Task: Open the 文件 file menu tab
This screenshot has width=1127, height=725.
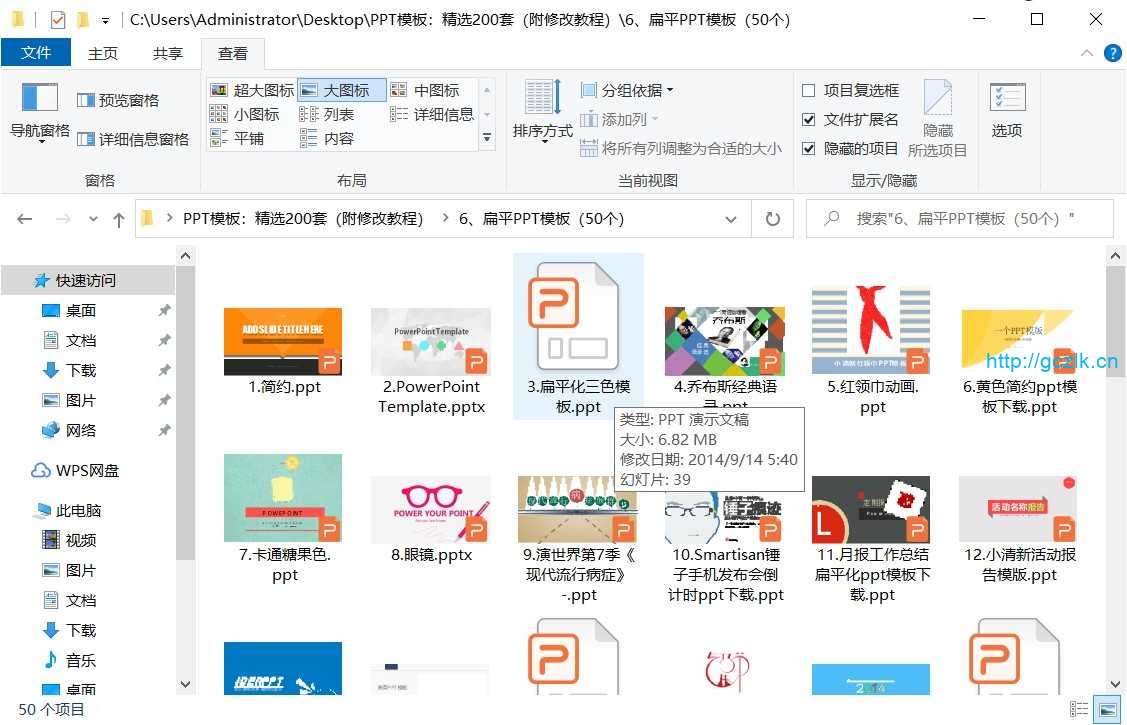Action: point(36,53)
